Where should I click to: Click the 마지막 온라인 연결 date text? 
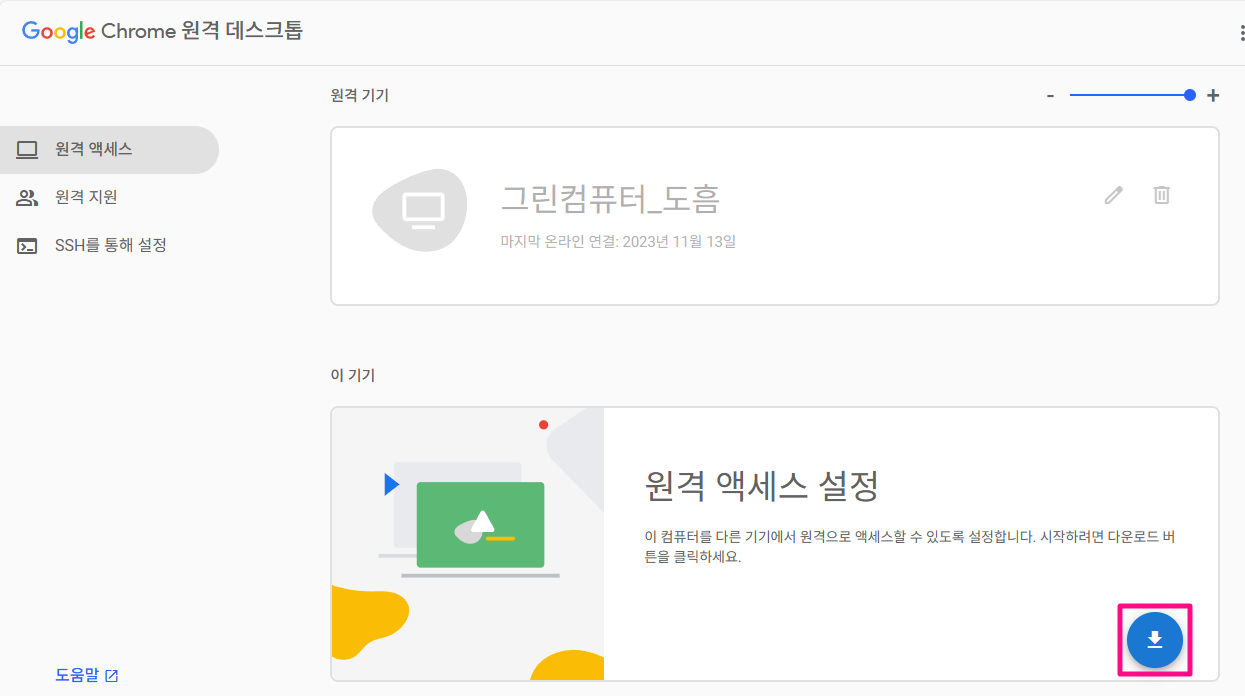click(618, 242)
